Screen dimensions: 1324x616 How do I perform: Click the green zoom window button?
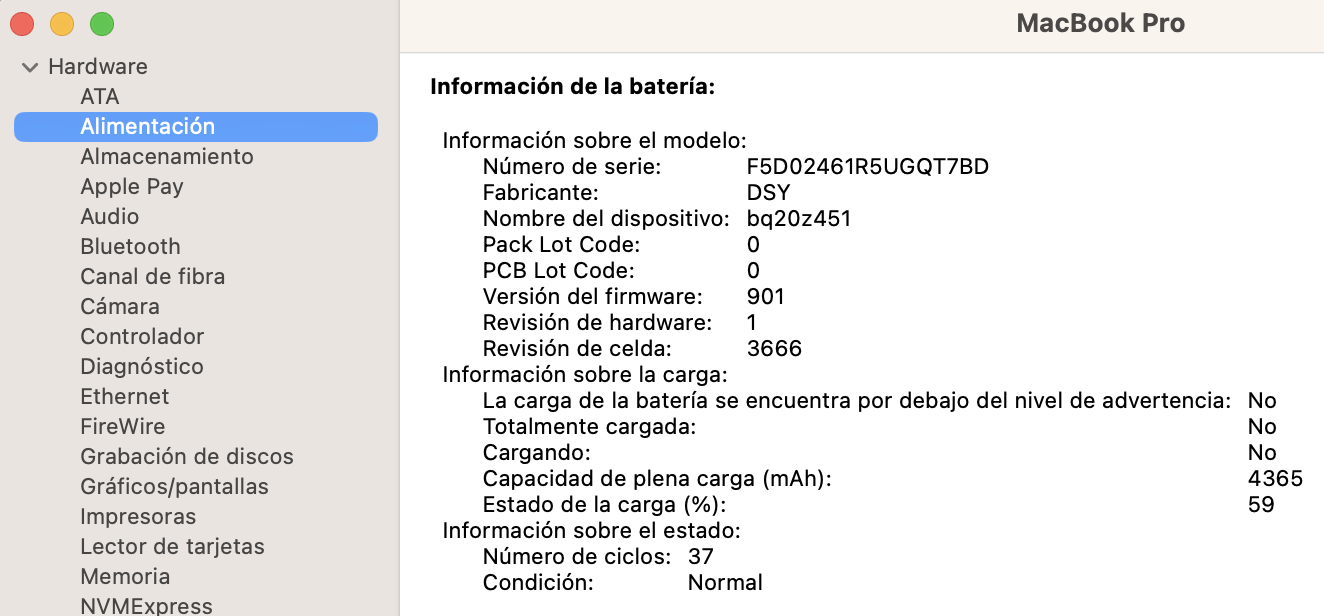click(x=102, y=24)
